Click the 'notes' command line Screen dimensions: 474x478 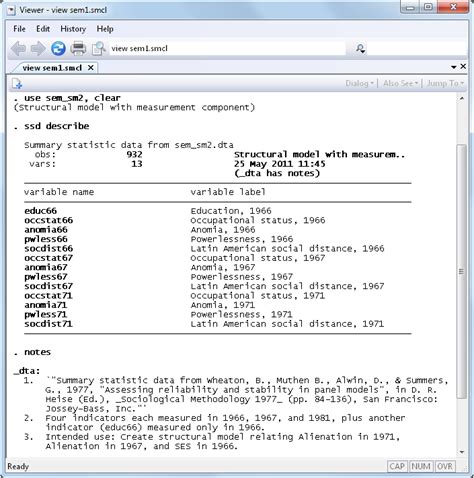tap(37, 352)
